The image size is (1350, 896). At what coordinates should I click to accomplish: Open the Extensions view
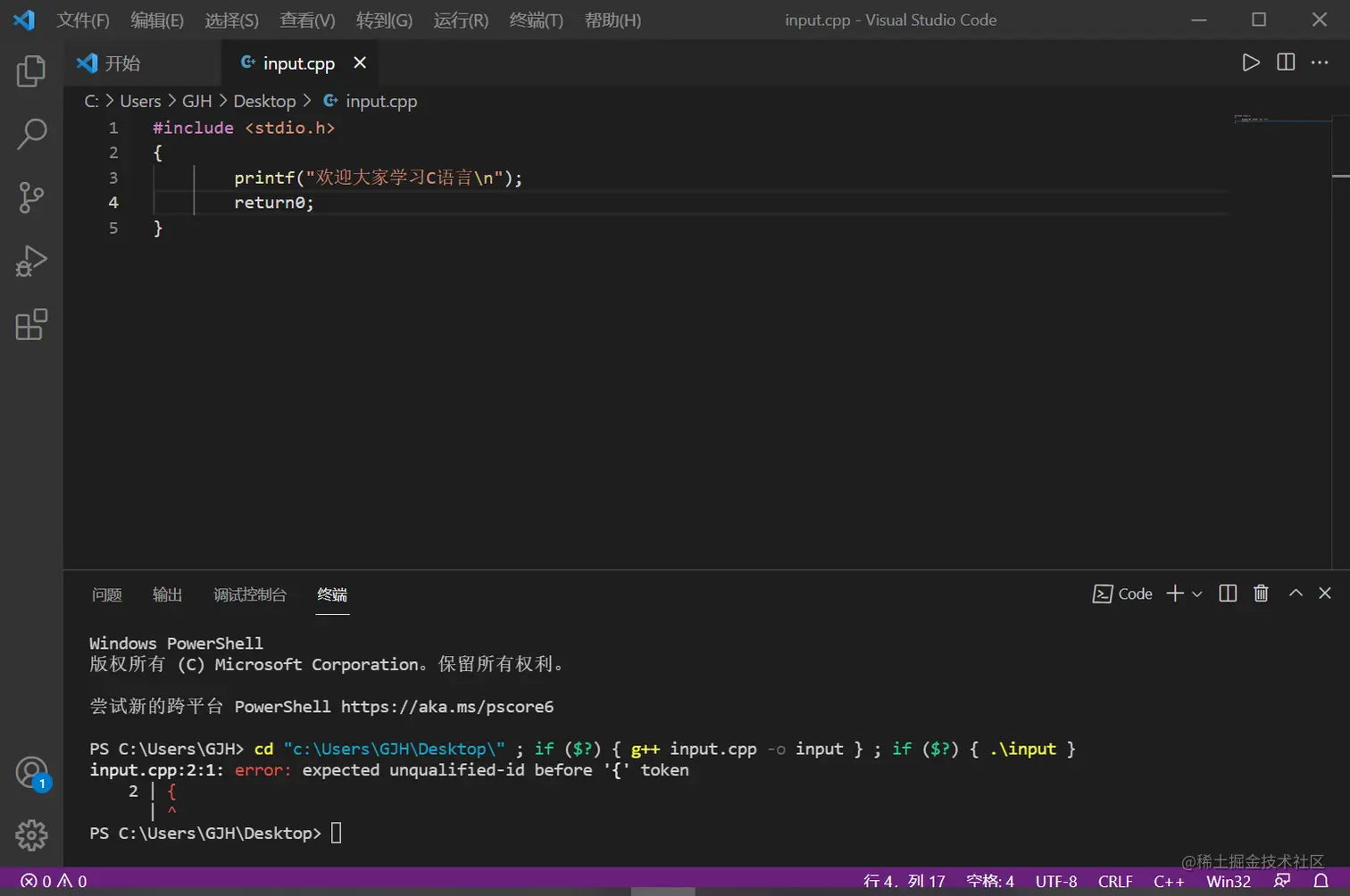point(31,324)
